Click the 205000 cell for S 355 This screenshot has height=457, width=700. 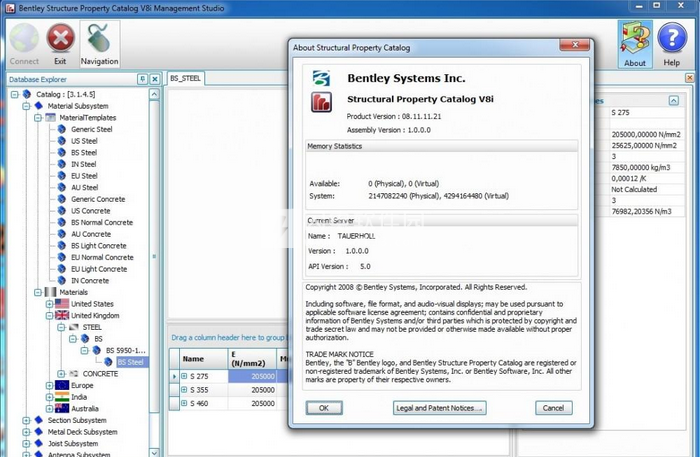click(x=251, y=390)
